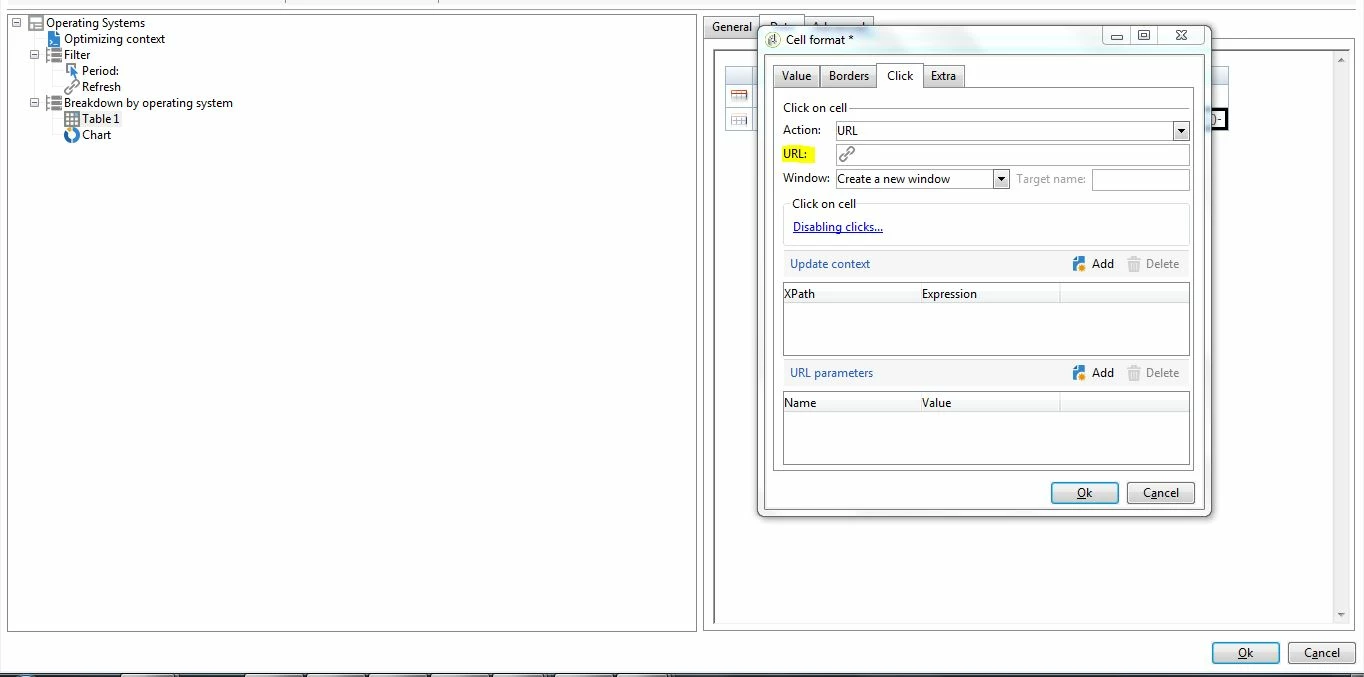1364x677 pixels.
Task: Click the Expression column header
Action: [x=989, y=294]
